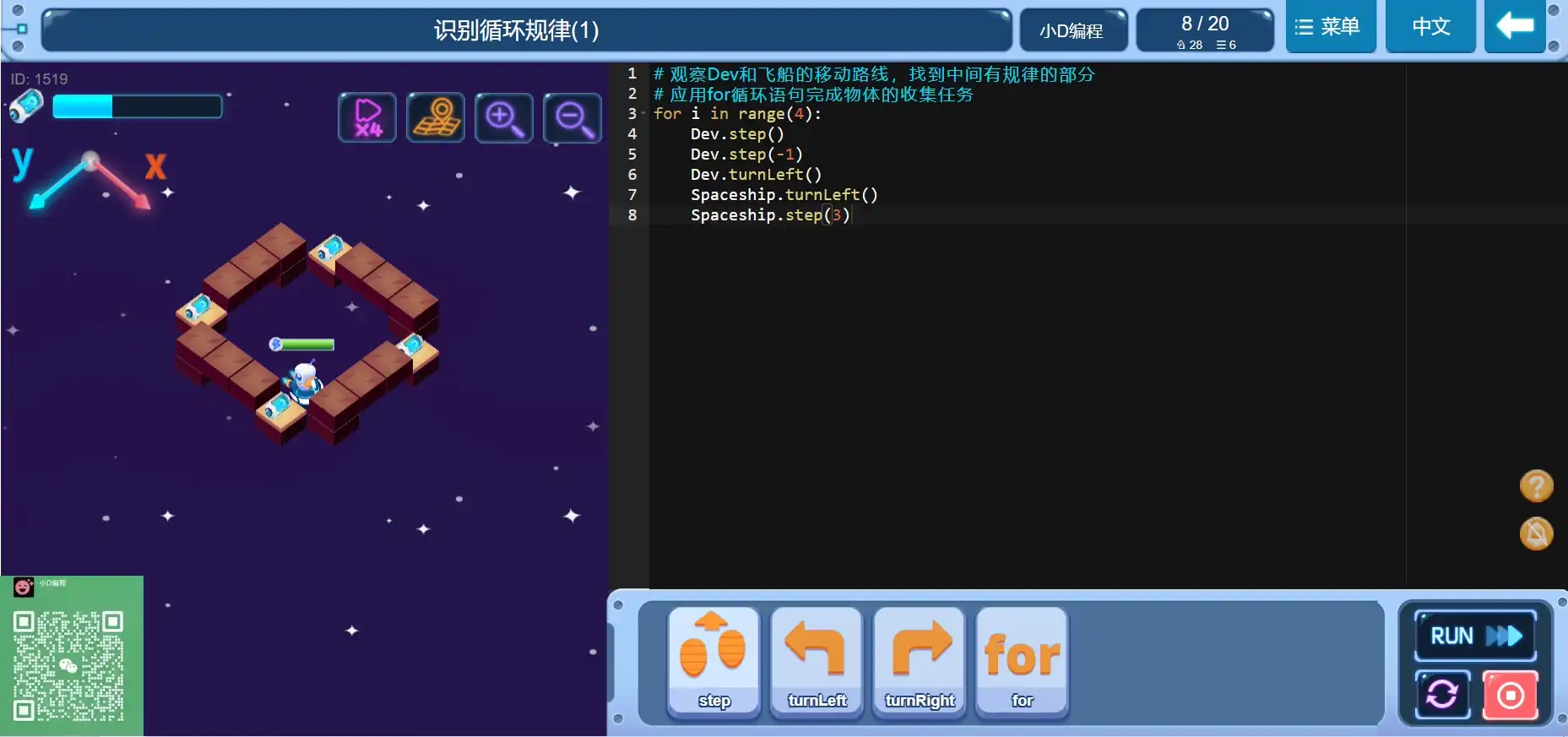
Task: Switch language with 中文 button
Action: [1430, 27]
